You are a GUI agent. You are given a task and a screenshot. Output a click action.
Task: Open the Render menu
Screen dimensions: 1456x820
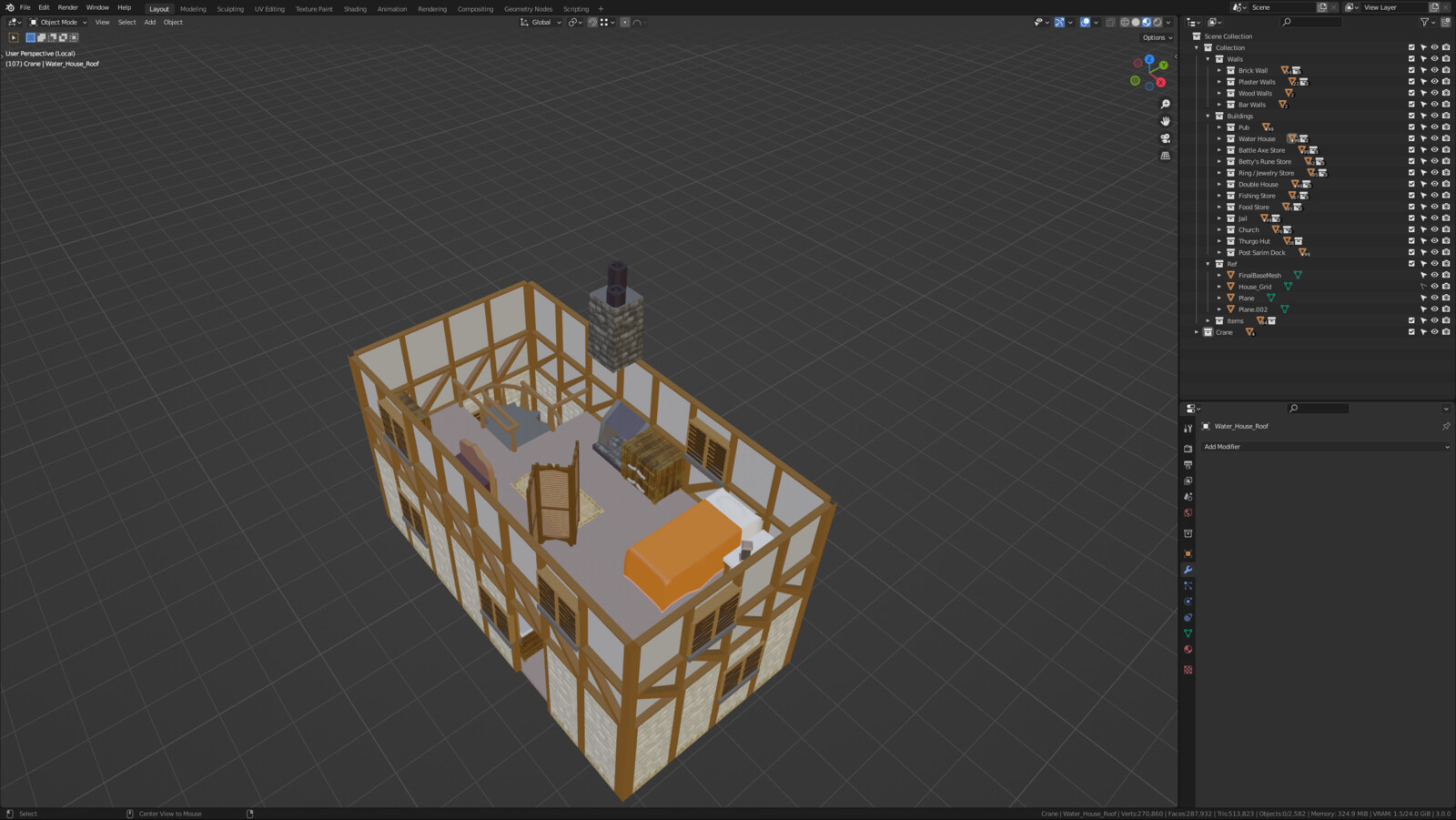pyautogui.click(x=68, y=7)
